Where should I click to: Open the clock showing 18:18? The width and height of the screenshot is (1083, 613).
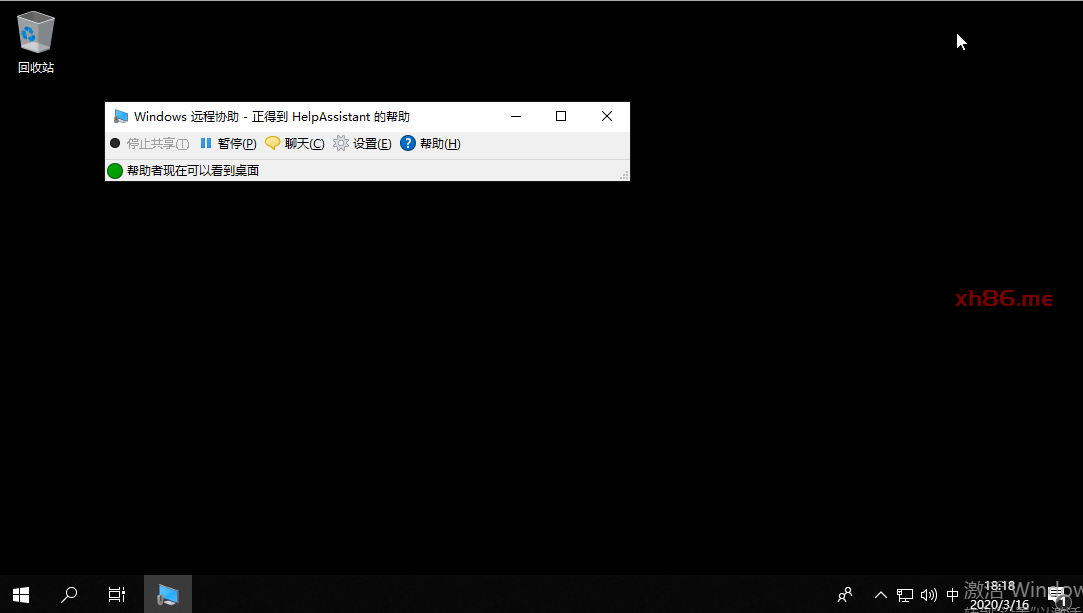999,595
